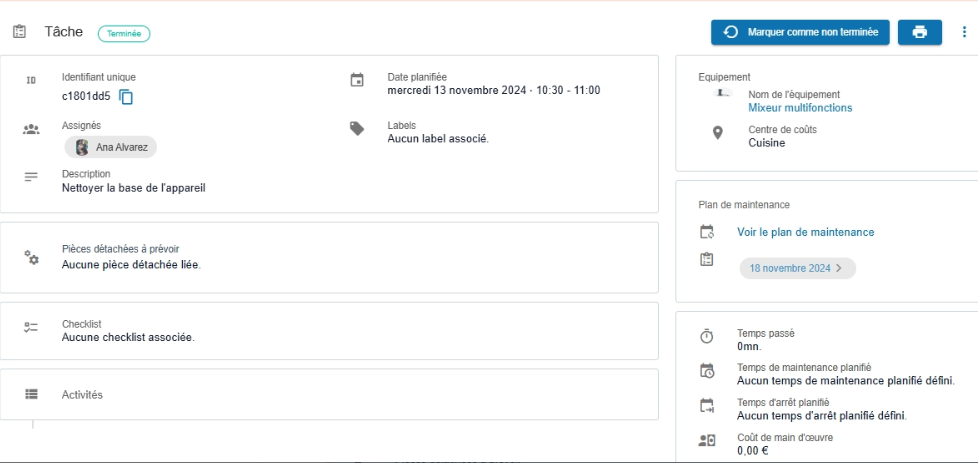Viewport: 978px width, 463px height.
Task: Click the labor cost icon
Action: pyautogui.click(x=707, y=440)
